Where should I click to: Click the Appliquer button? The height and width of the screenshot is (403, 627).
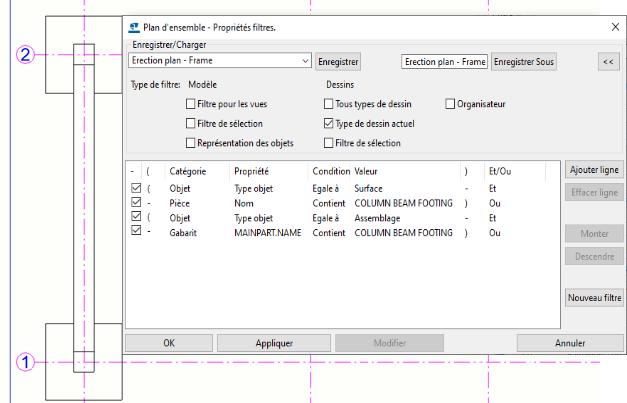[274, 343]
